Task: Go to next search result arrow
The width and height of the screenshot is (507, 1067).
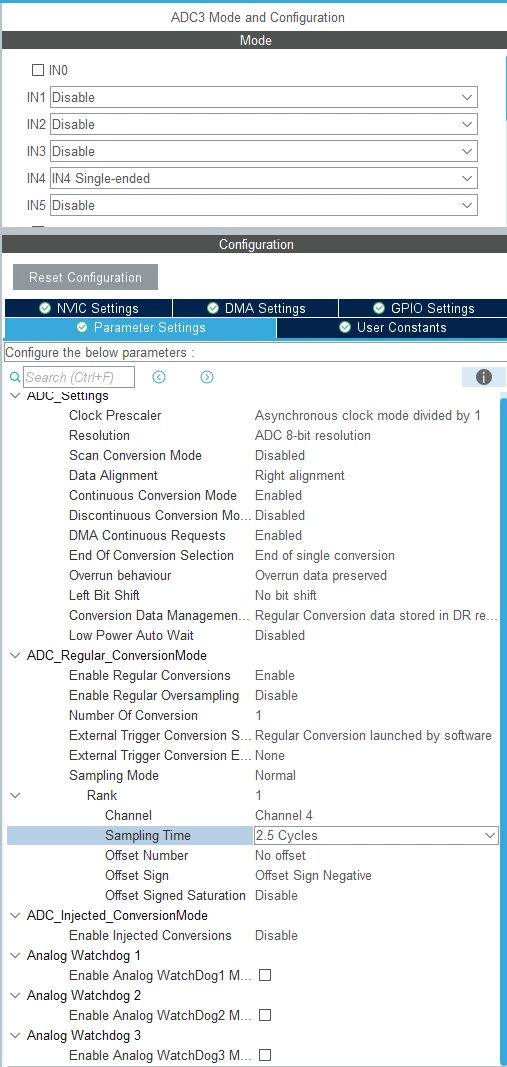Action: coord(207,377)
